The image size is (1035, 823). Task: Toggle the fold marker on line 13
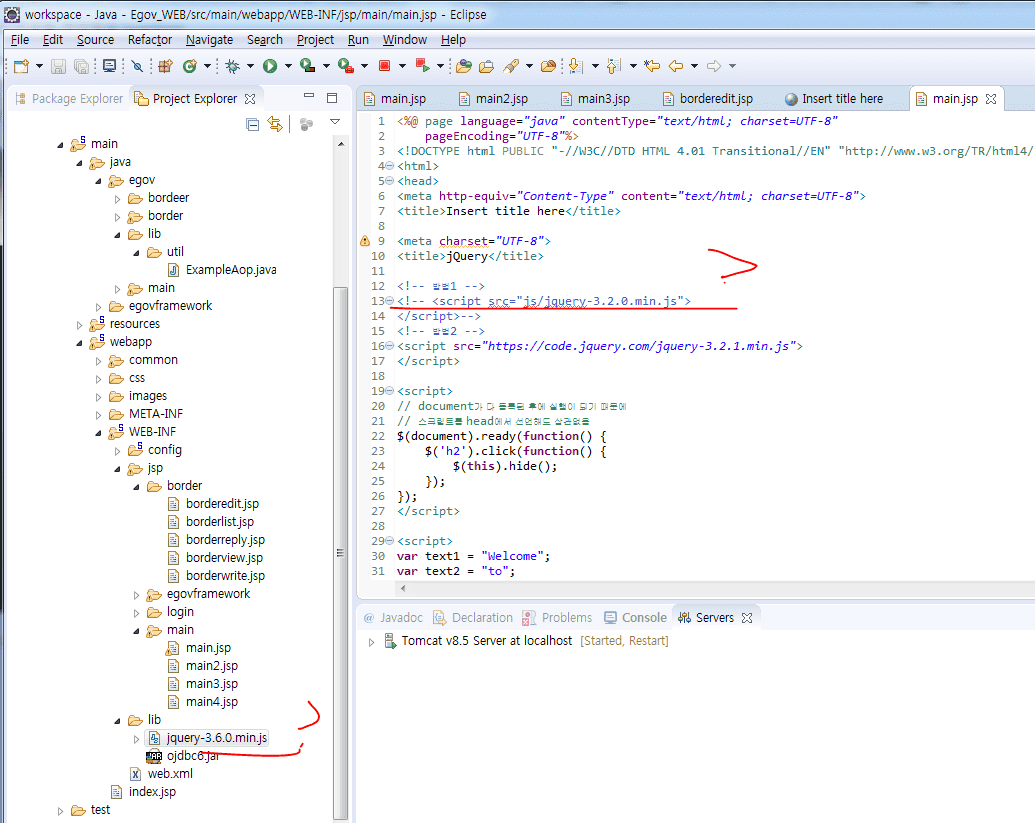click(x=390, y=301)
